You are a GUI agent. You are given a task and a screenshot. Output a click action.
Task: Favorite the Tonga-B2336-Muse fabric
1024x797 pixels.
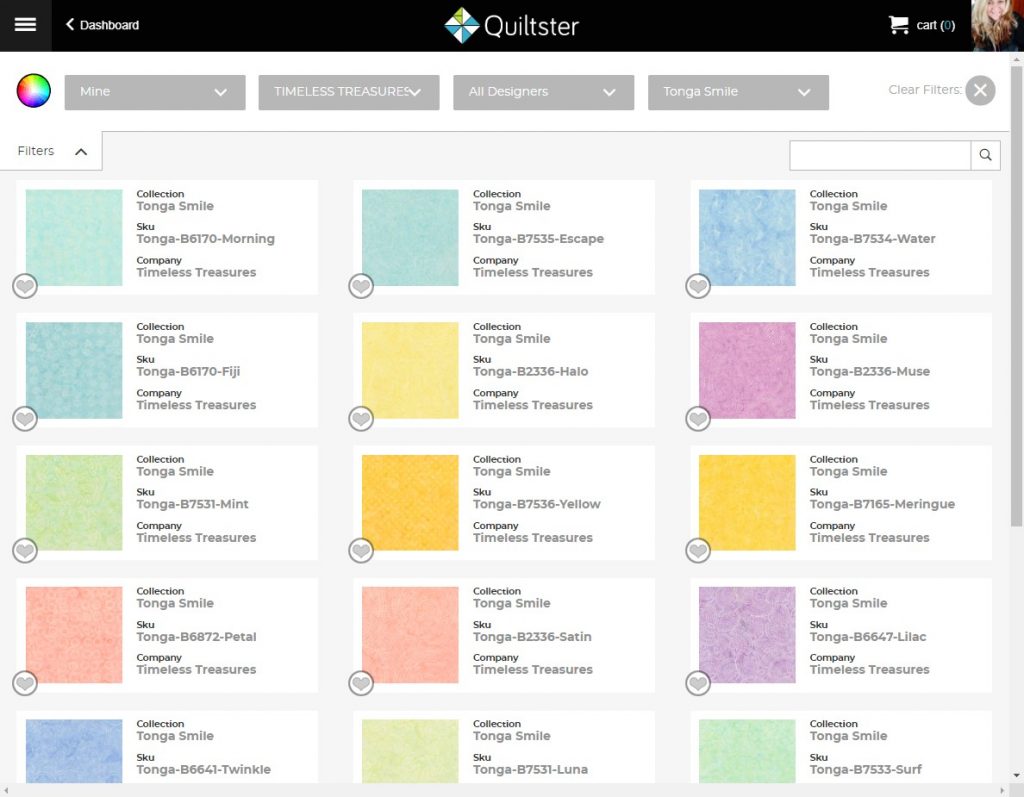[698, 418]
